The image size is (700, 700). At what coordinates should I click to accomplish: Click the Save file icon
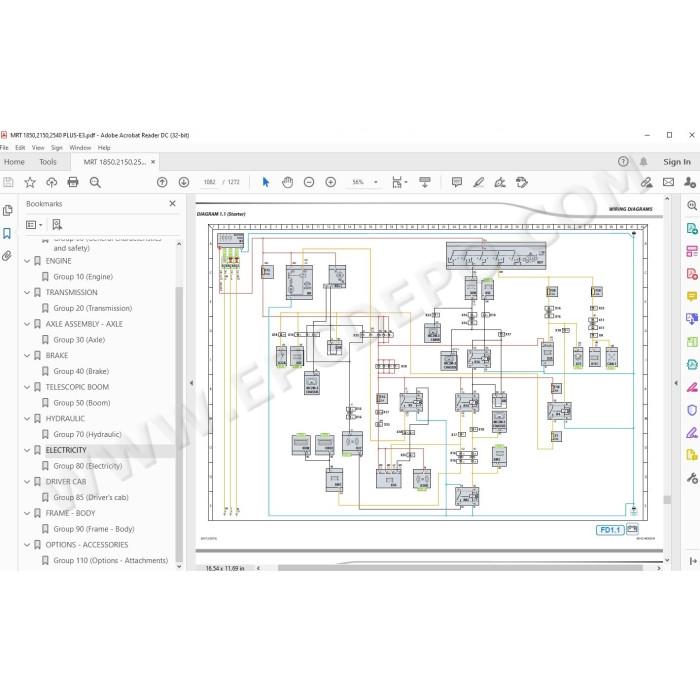(x=8, y=182)
